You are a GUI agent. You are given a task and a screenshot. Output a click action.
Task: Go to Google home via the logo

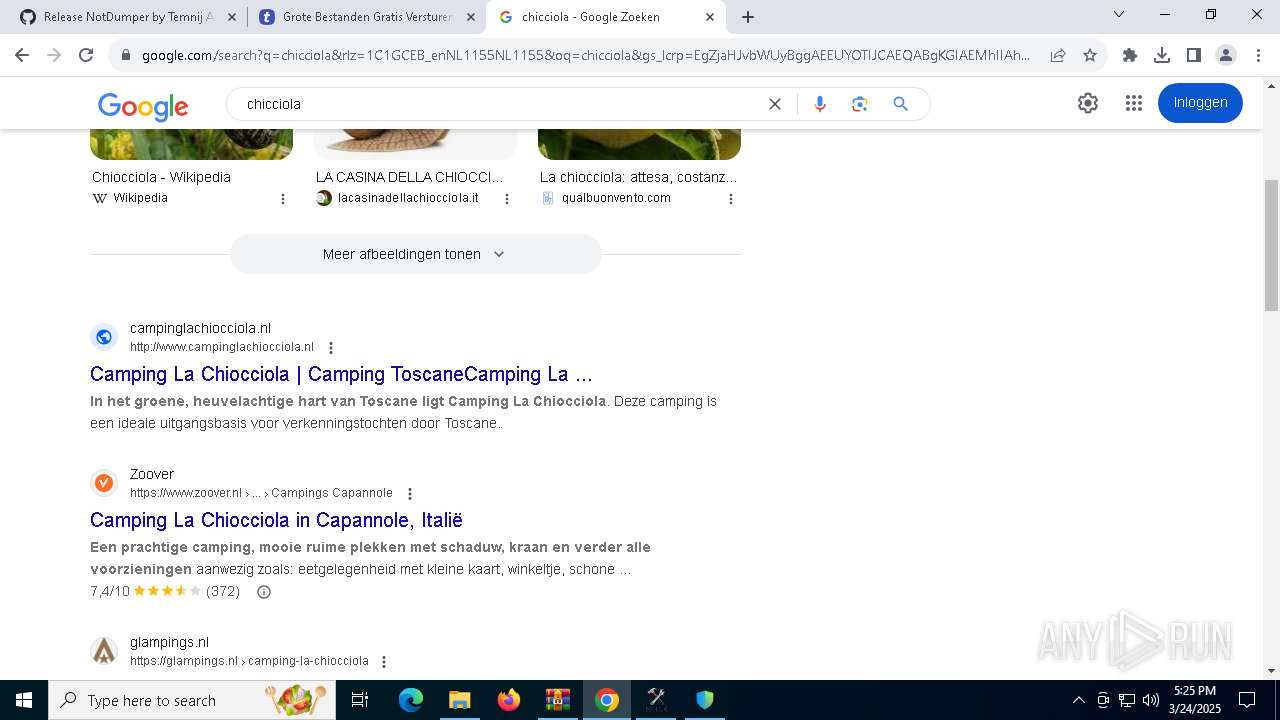point(143,105)
